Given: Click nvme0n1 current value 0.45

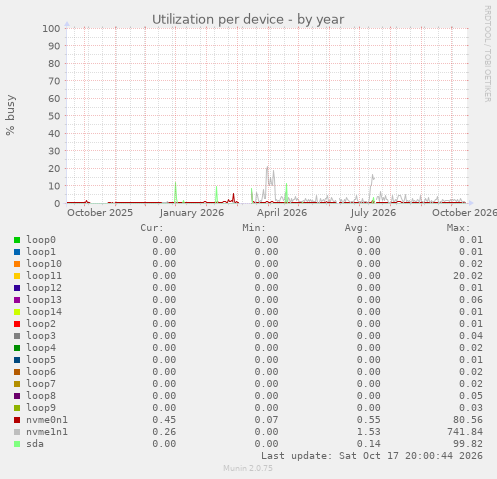Looking at the screenshot, I should (164, 420).
